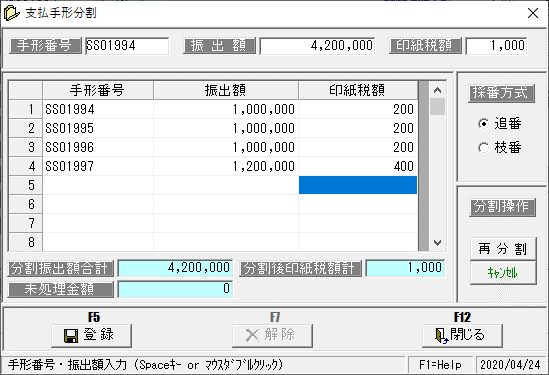Click the 再分割 button
549x375 pixels.
(x=503, y=249)
